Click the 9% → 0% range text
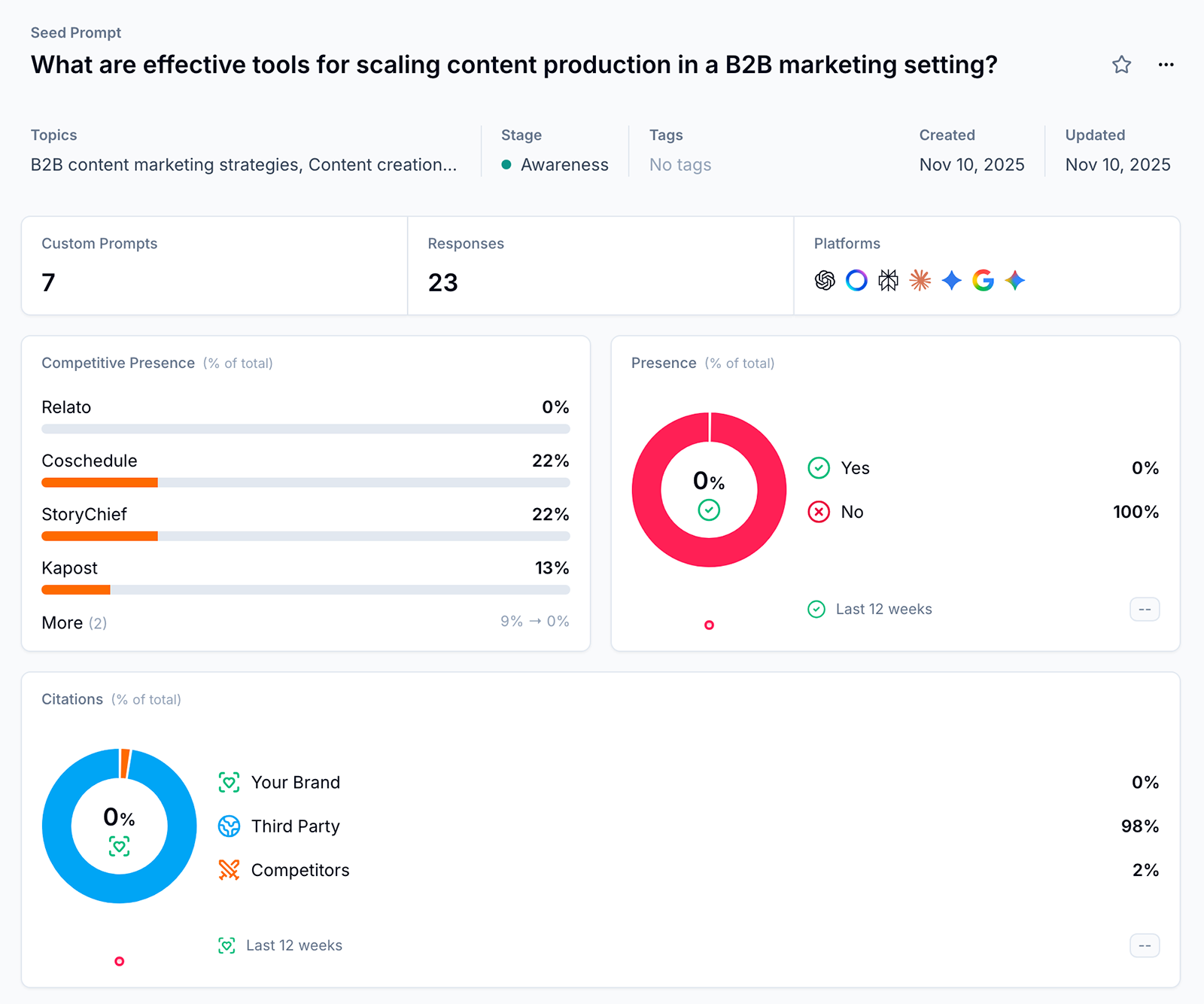Image resolution: width=1204 pixels, height=1004 pixels. pyautogui.click(x=534, y=621)
